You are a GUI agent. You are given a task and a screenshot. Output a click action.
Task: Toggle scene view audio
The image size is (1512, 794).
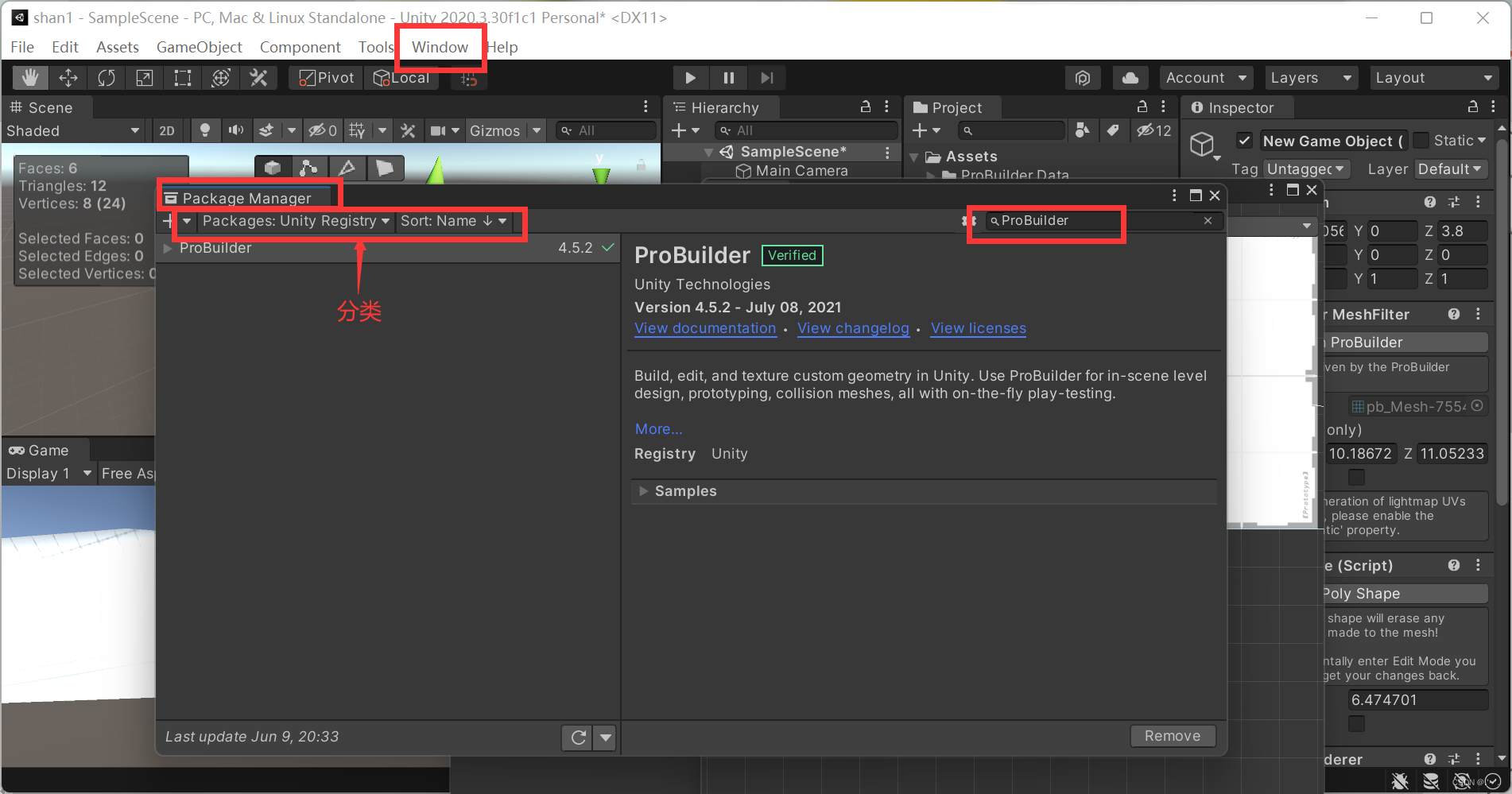(x=235, y=130)
